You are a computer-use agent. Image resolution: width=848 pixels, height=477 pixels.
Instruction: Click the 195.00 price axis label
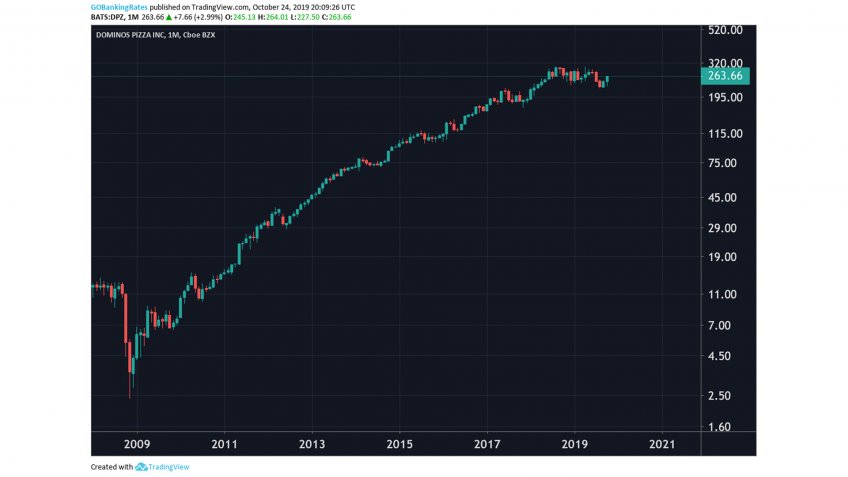pyautogui.click(x=725, y=98)
